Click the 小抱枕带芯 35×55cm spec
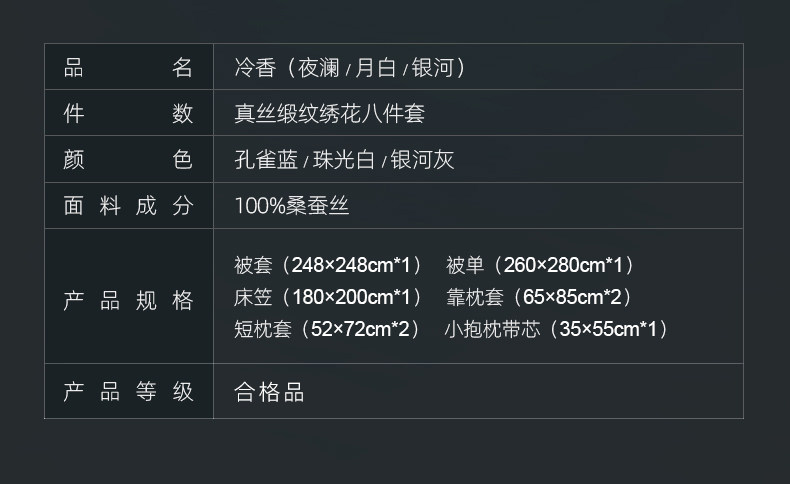 click(557, 329)
